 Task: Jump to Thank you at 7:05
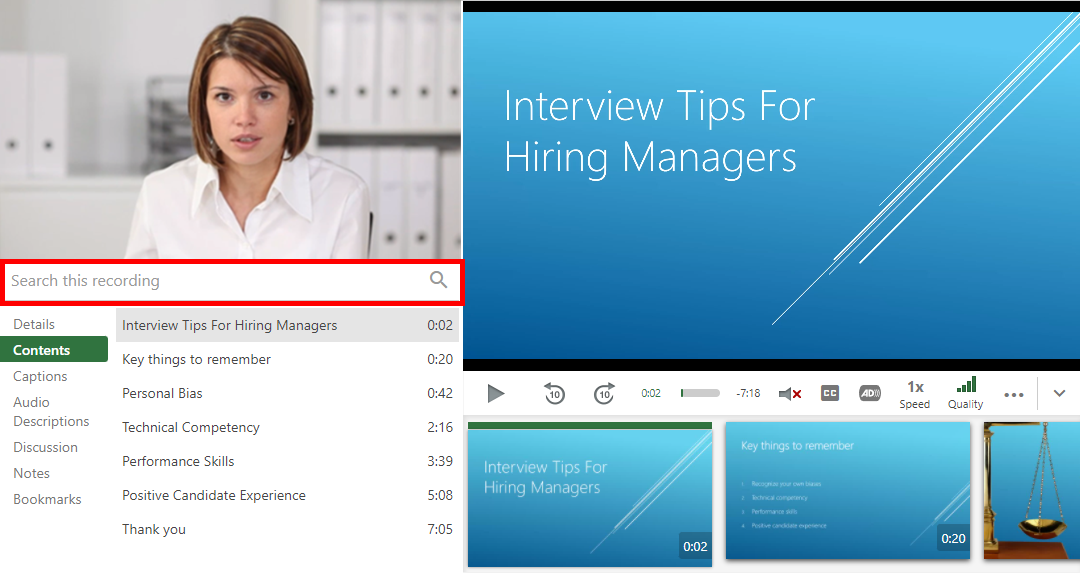pos(287,529)
